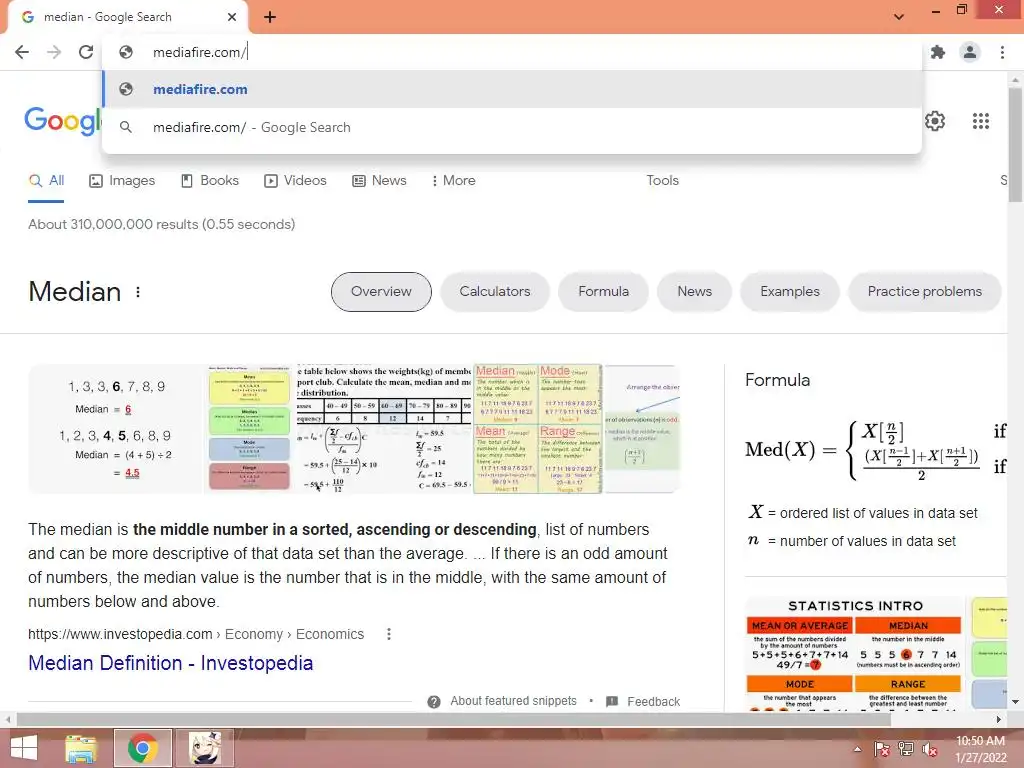Expand the More search filters menu

[453, 180]
